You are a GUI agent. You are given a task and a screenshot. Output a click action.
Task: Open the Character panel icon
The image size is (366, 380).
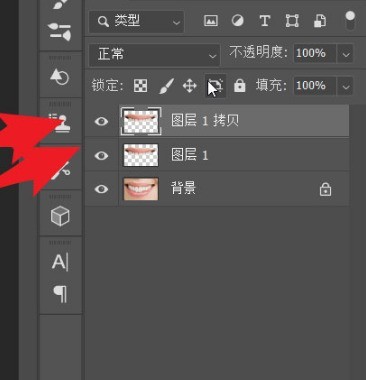tap(60, 262)
